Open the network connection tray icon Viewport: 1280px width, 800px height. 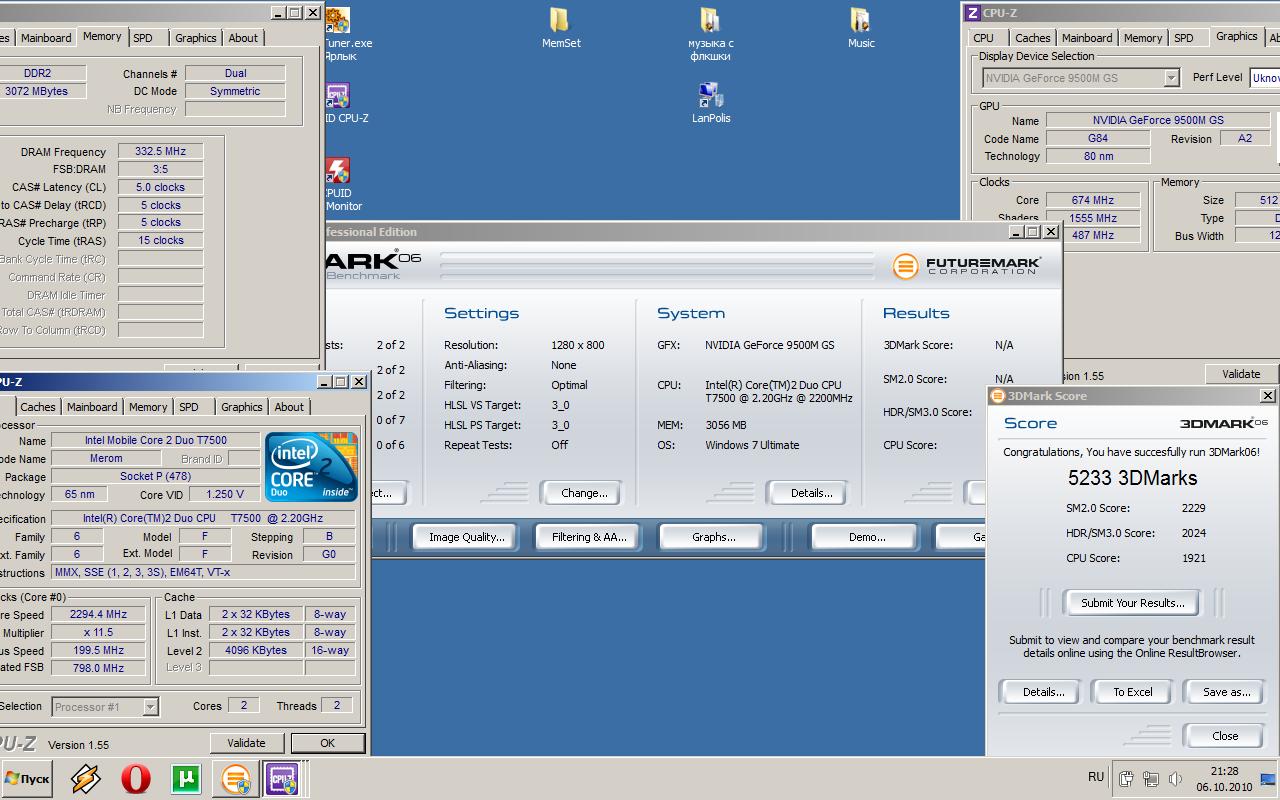click(1150, 779)
